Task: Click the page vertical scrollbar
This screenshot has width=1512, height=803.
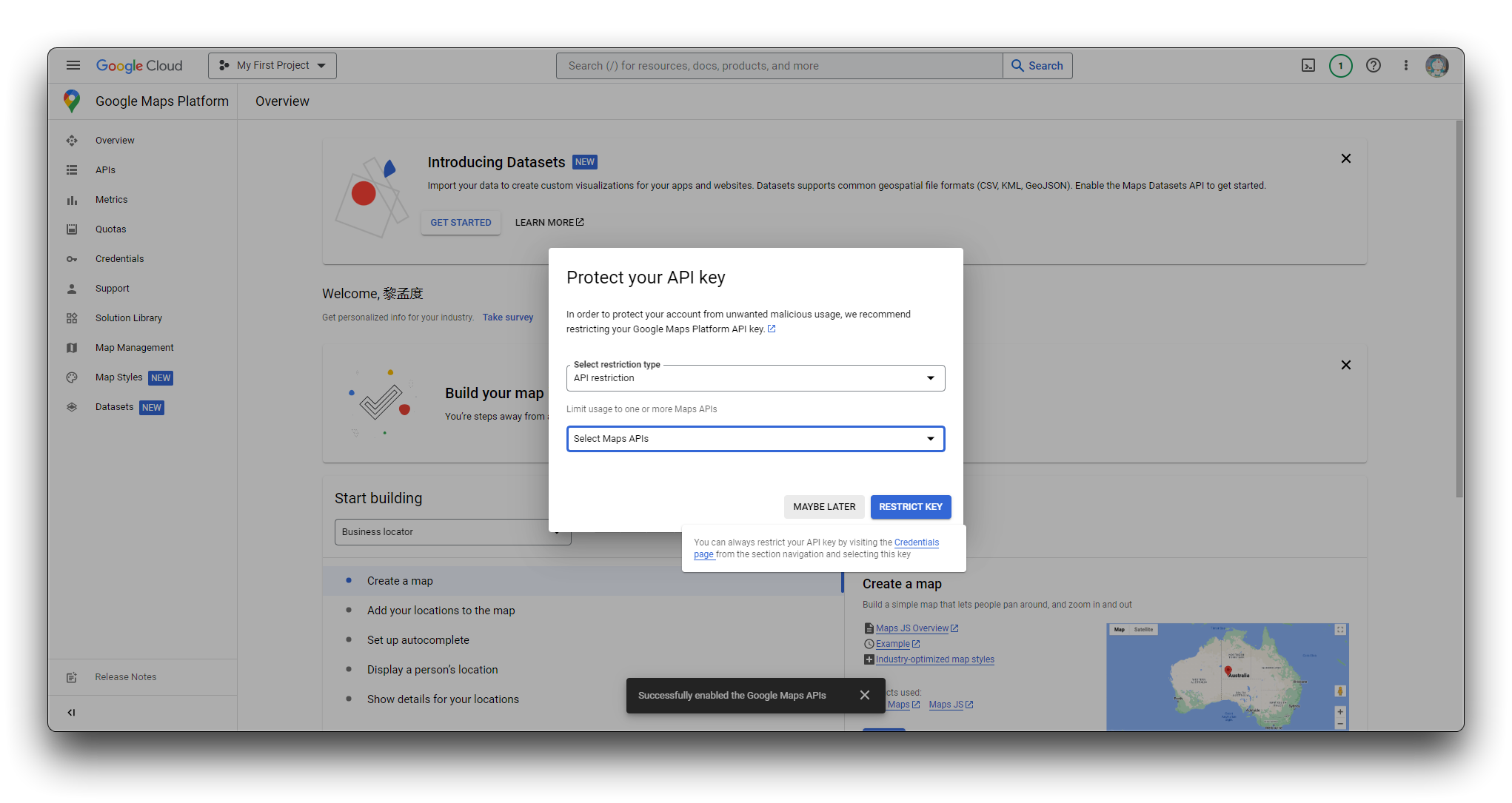Action: [x=1459, y=309]
